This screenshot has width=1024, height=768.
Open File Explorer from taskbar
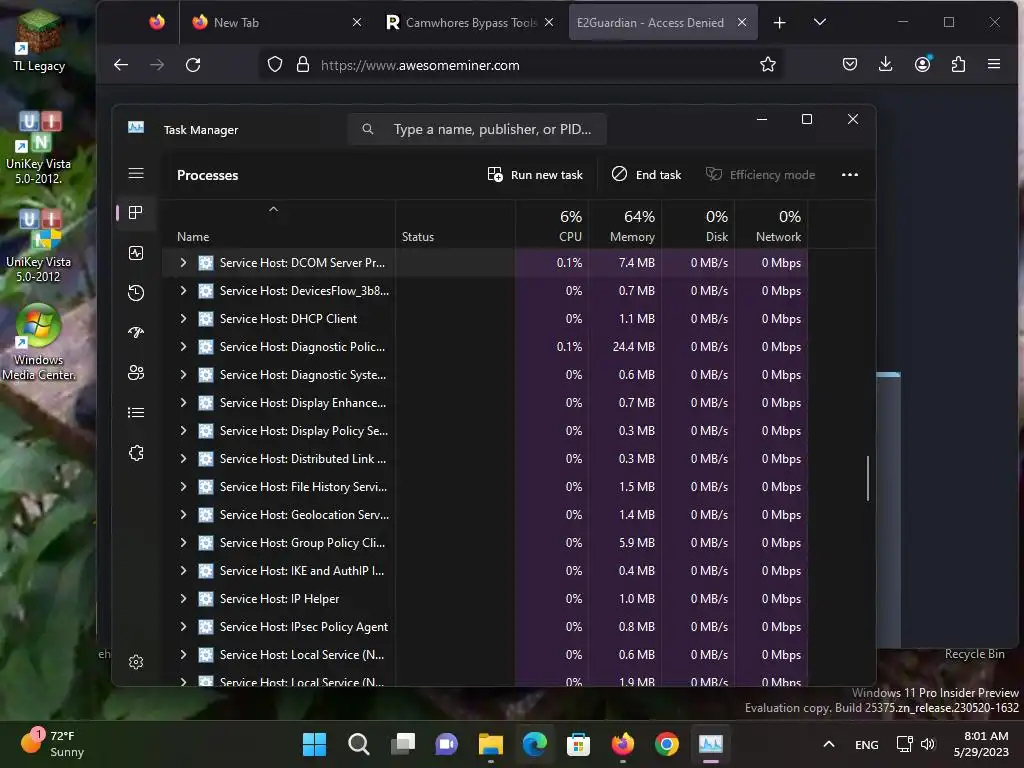pyautogui.click(x=490, y=744)
